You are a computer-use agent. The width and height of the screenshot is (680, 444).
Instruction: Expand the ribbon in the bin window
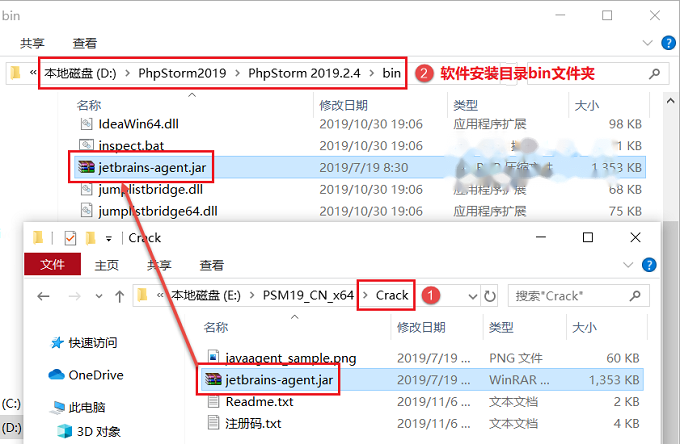[x=647, y=42]
